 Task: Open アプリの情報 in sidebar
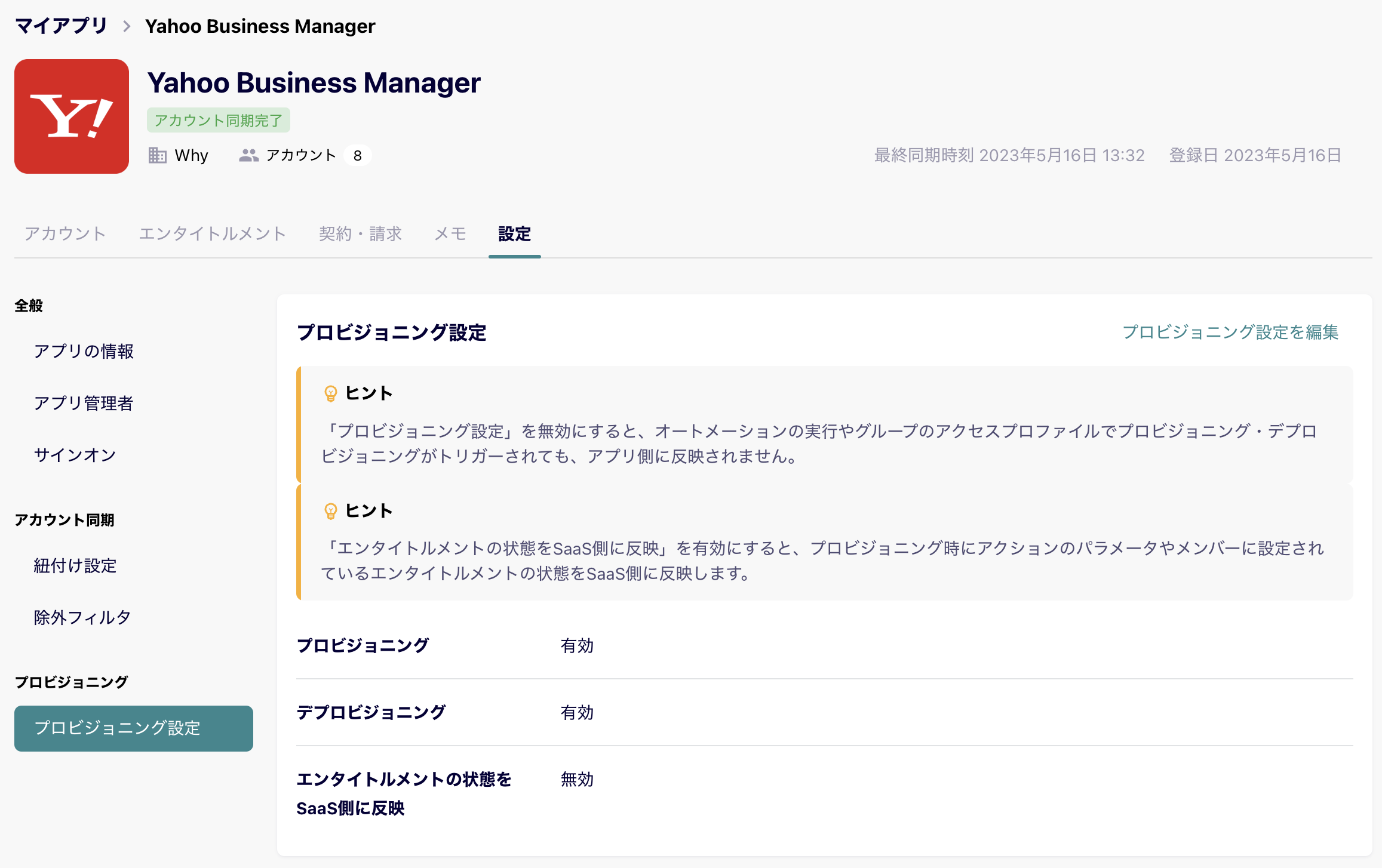pyautogui.click(x=84, y=351)
